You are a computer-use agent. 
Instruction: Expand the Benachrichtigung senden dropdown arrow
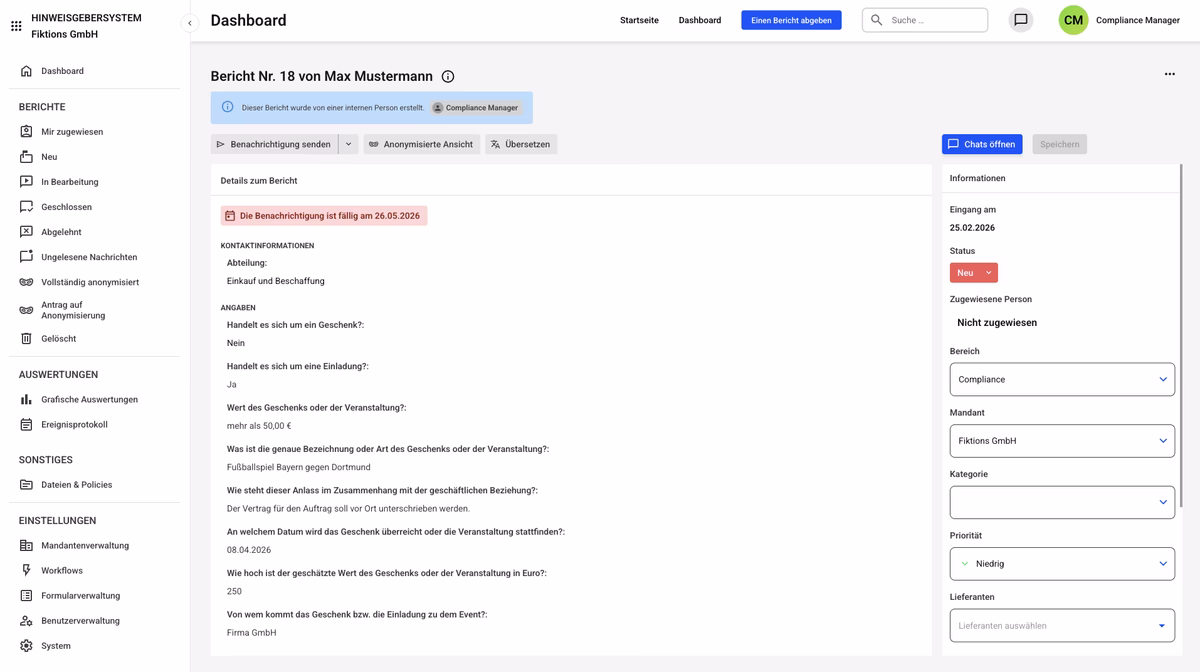[x=348, y=144]
